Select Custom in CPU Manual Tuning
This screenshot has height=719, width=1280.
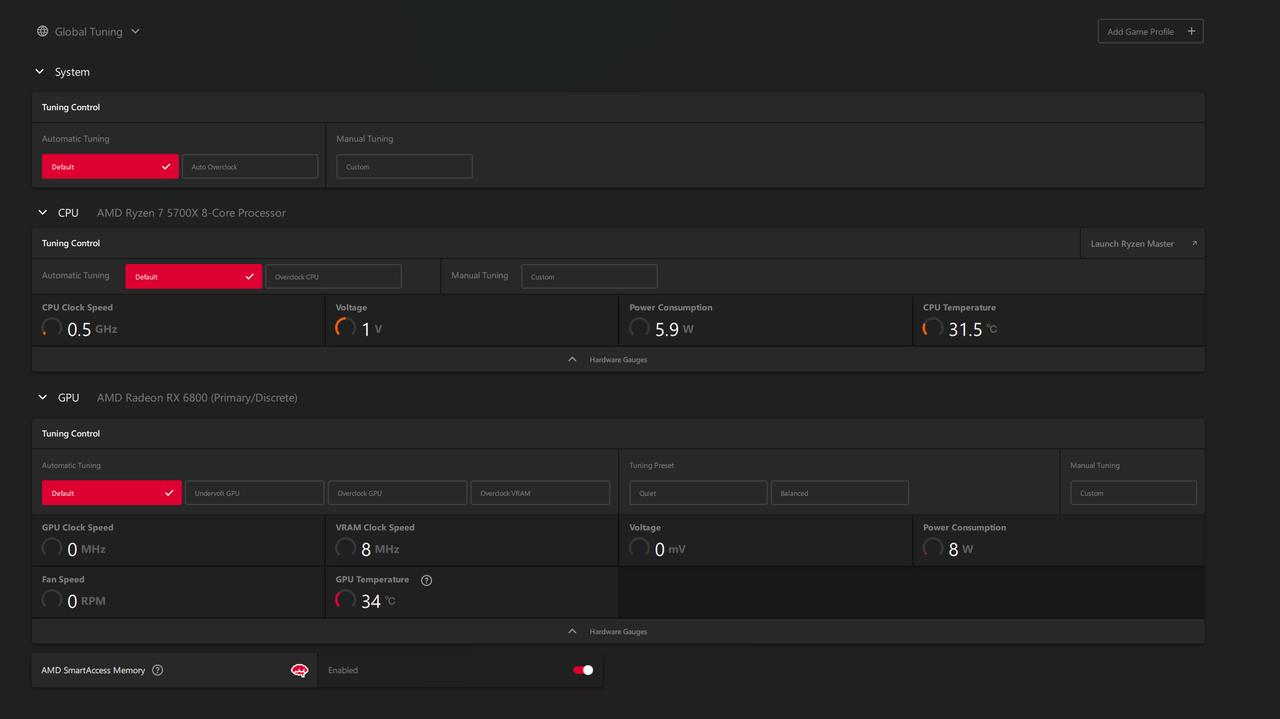pyautogui.click(x=589, y=276)
